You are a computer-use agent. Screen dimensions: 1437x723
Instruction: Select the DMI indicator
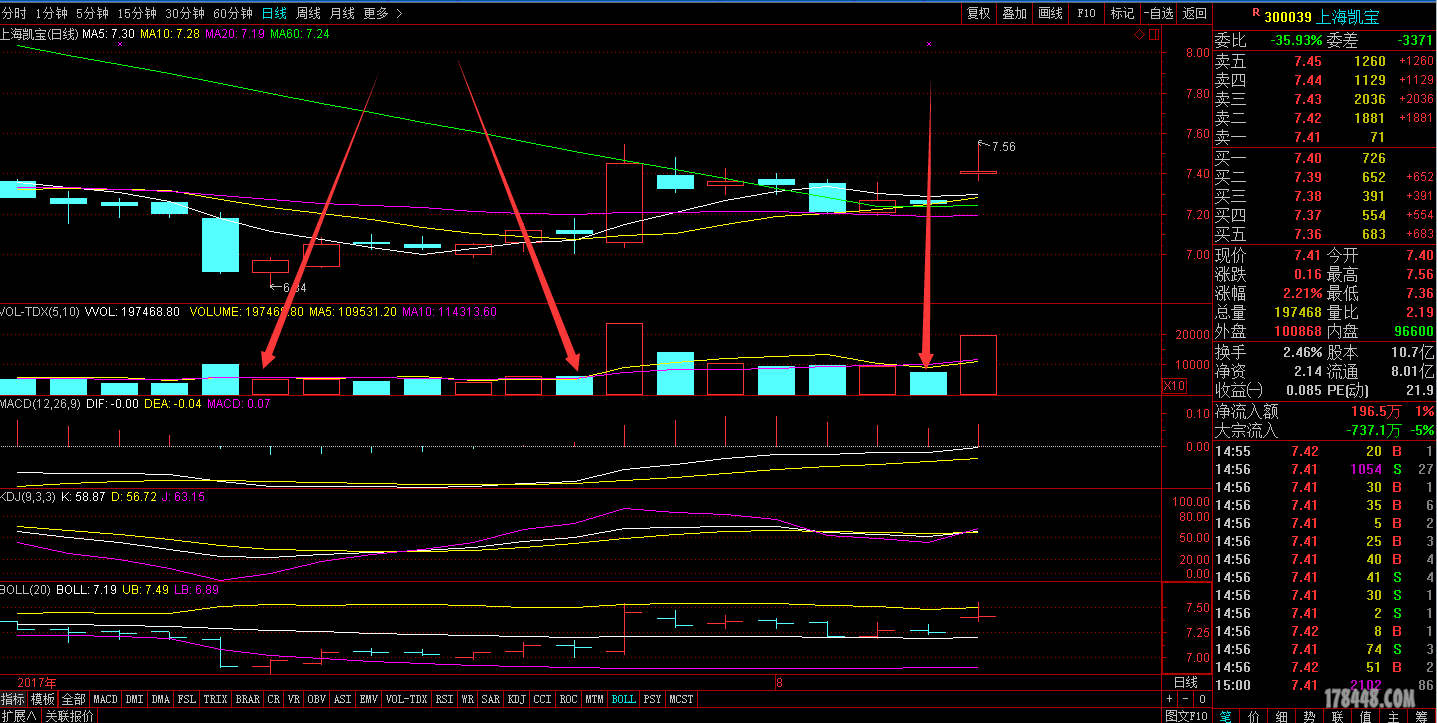click(x=134, y=699)
